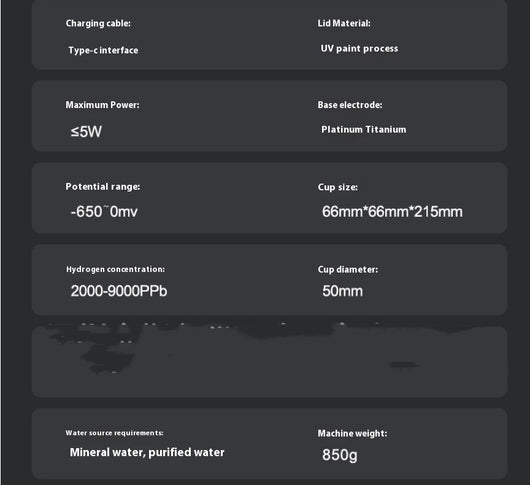Click the Water source requirements label
Image resolution: width=530 pixels, height=485 pixels.
115,433
